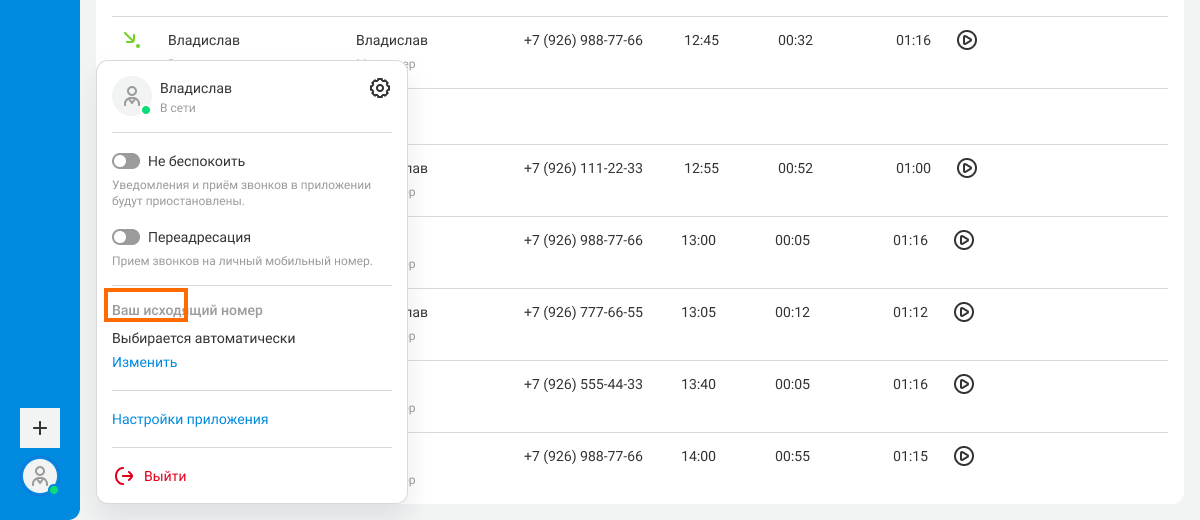Click the Не беспокоить label

click(196, 161)
